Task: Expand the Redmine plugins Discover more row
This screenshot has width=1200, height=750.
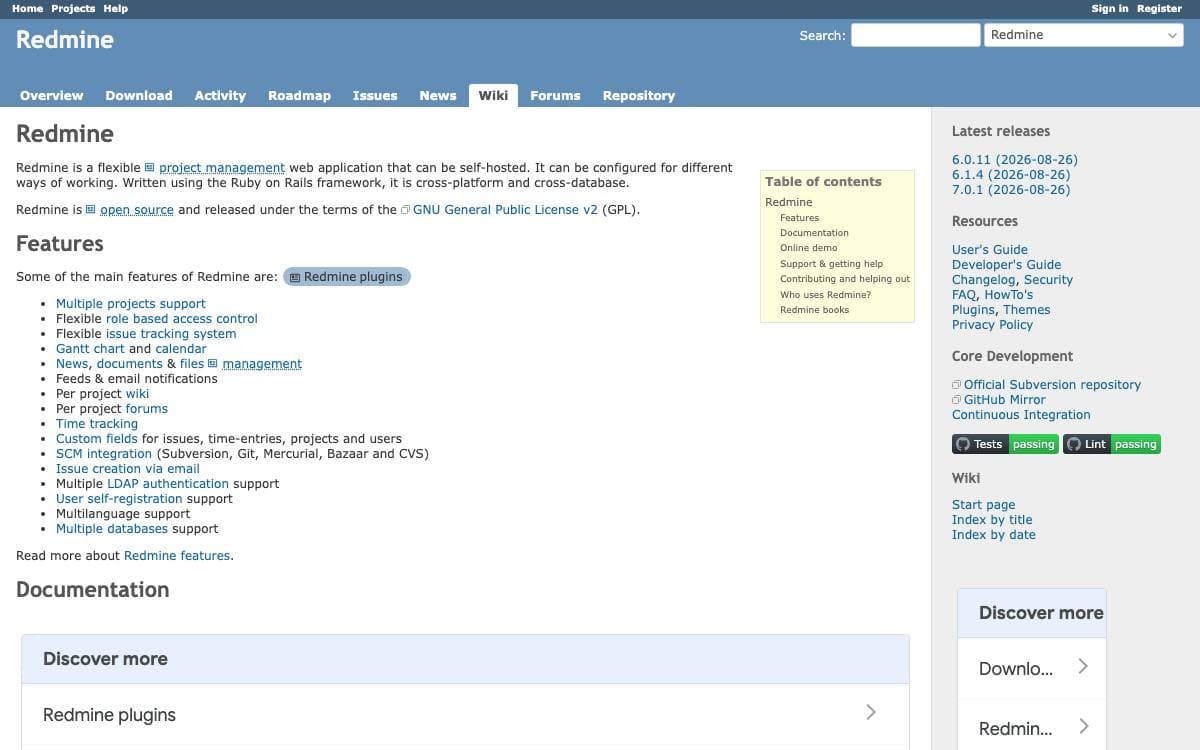Action: 465,714
